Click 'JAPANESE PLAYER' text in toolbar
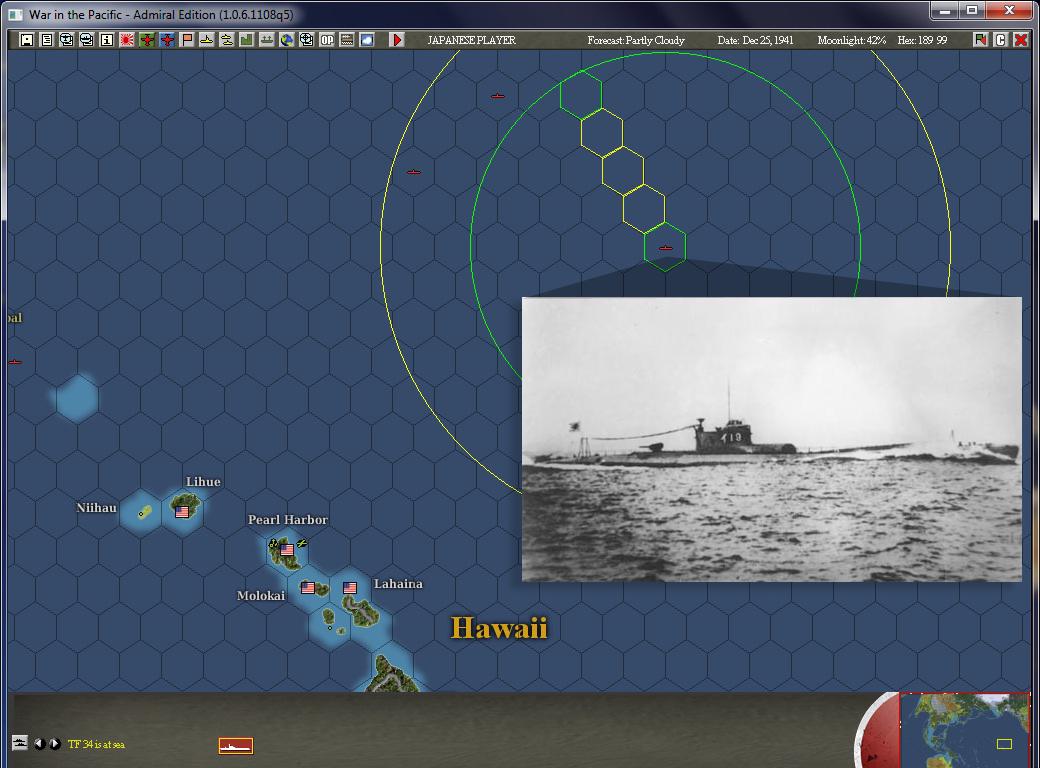This screenshot has height=768, width=1040. pos(472,40)
